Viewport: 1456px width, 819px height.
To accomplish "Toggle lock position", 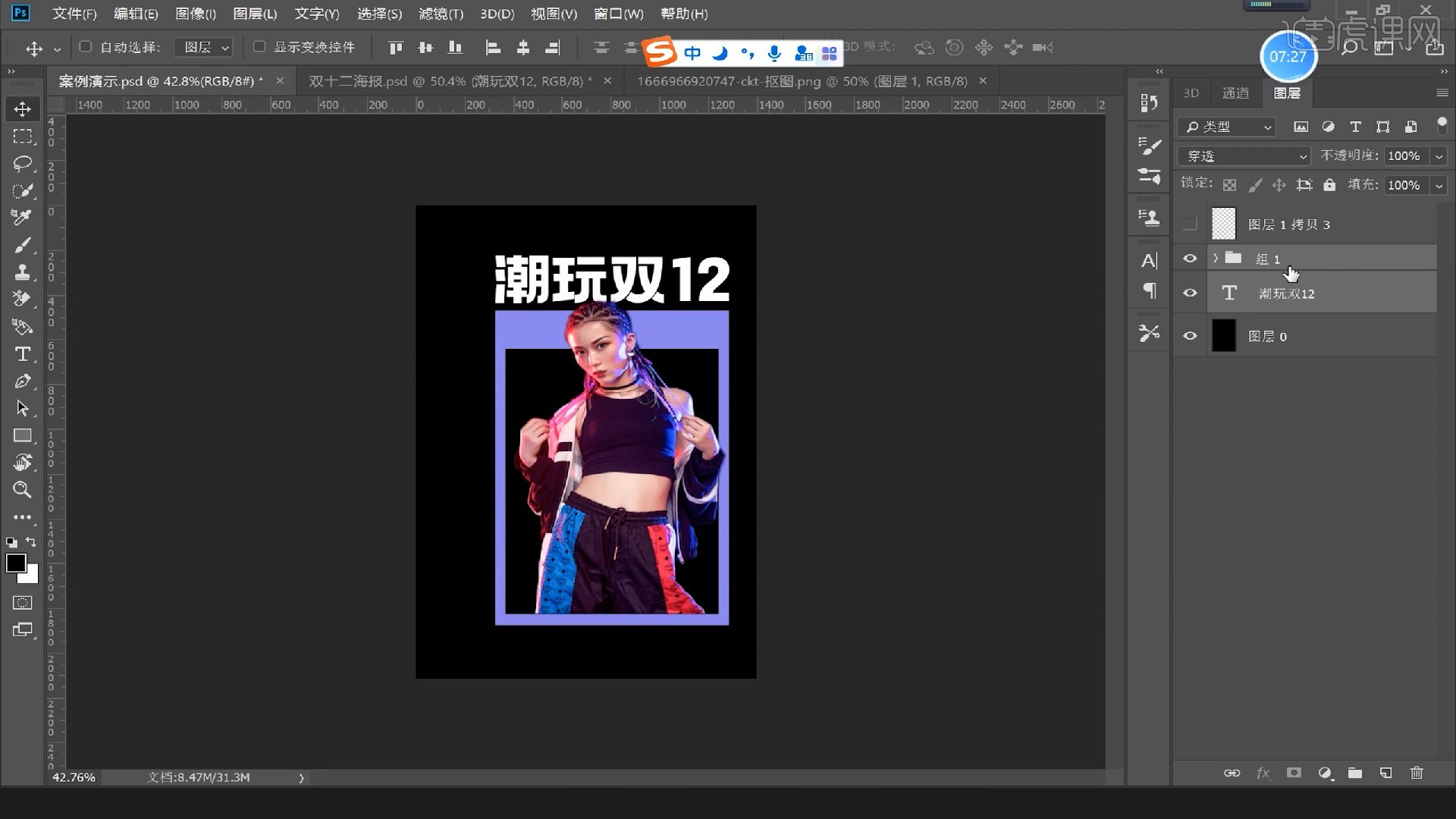I will [x=1279, y=185].
